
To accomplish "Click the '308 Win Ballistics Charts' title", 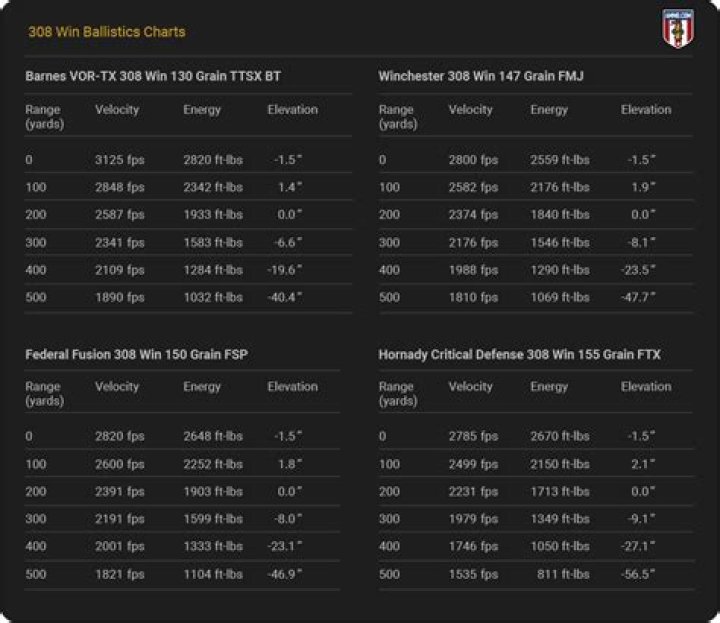I will (x=107, y=32).
